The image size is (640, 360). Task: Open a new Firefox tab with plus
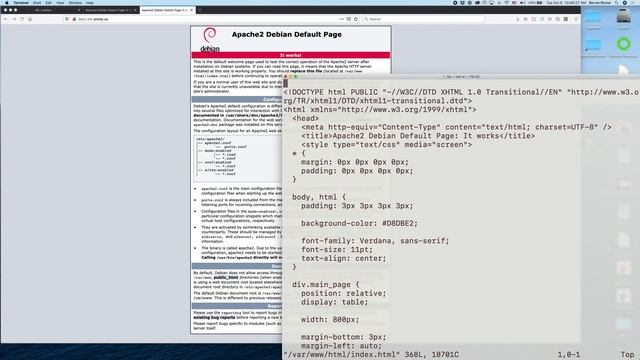[200, 10]
